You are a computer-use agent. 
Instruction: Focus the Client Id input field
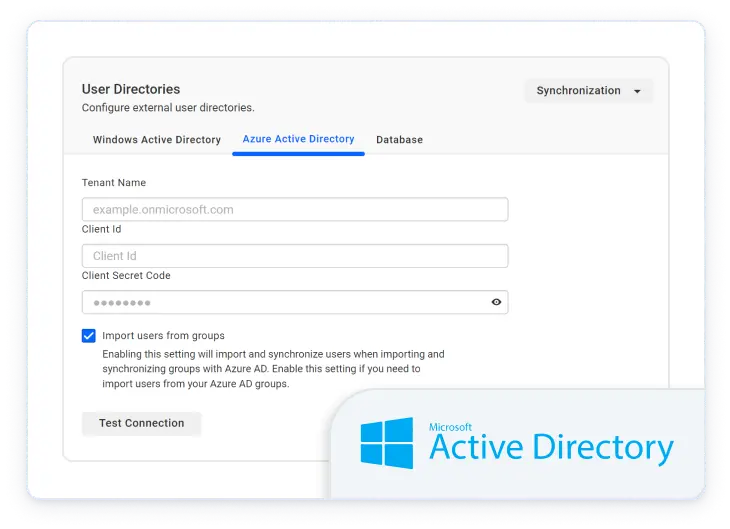pos(295,256)
